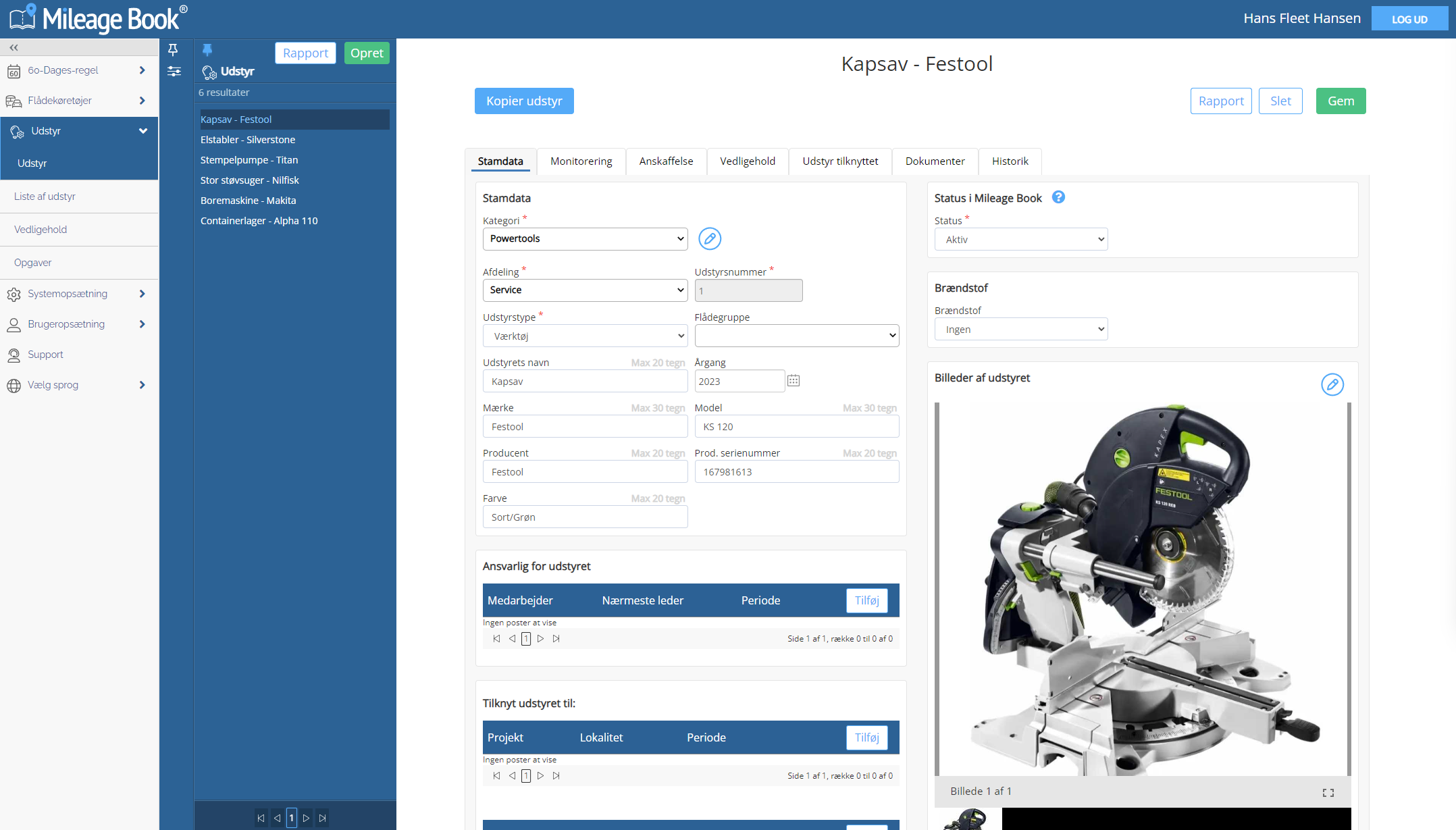Click the pin outline icon
Viewport: 1456px width, 830px height.
173,50
